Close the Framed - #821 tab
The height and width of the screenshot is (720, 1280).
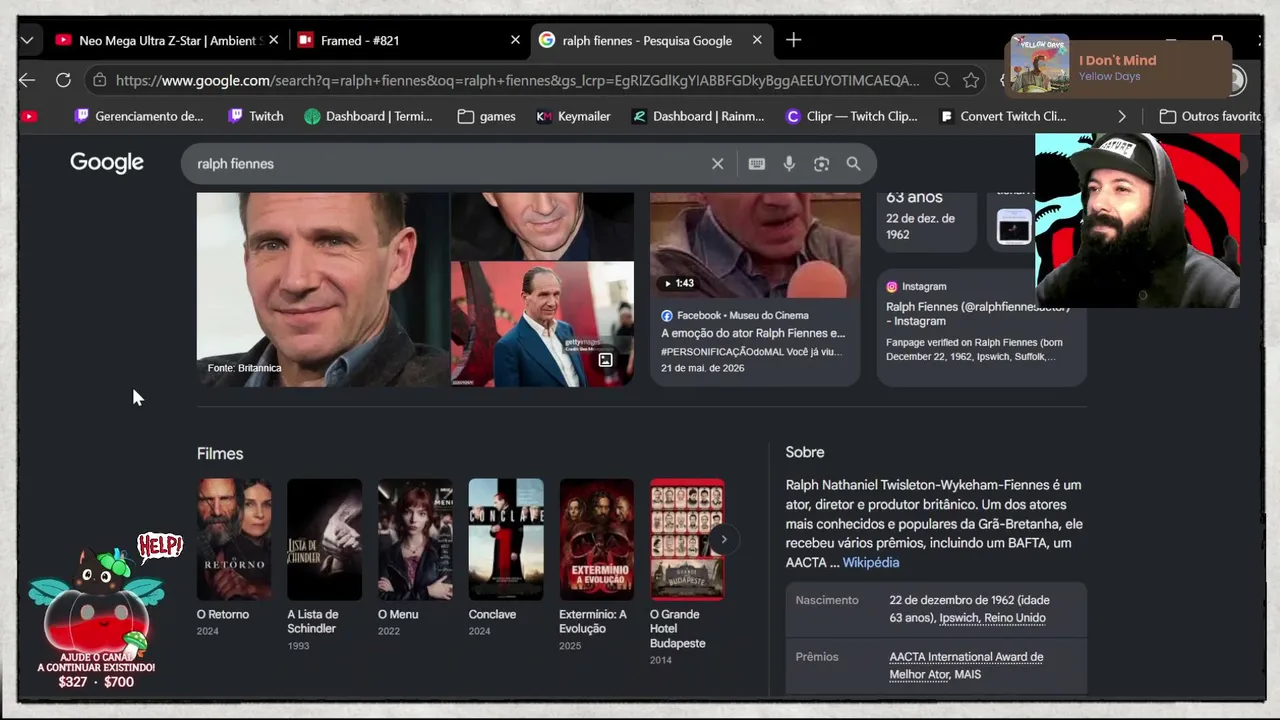pyautogui.click(x=515, y=41)
